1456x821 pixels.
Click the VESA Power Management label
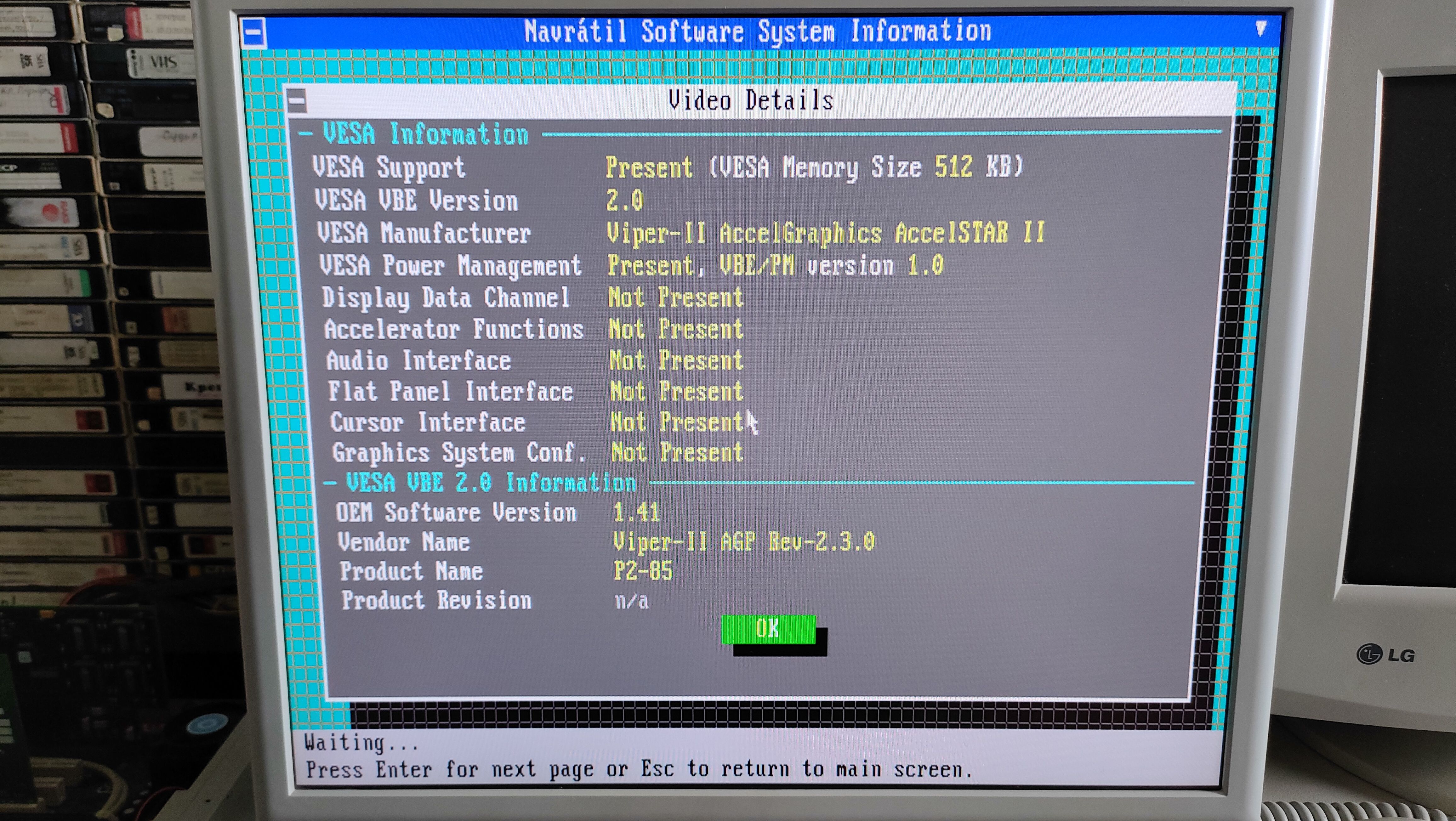(450, 266)
